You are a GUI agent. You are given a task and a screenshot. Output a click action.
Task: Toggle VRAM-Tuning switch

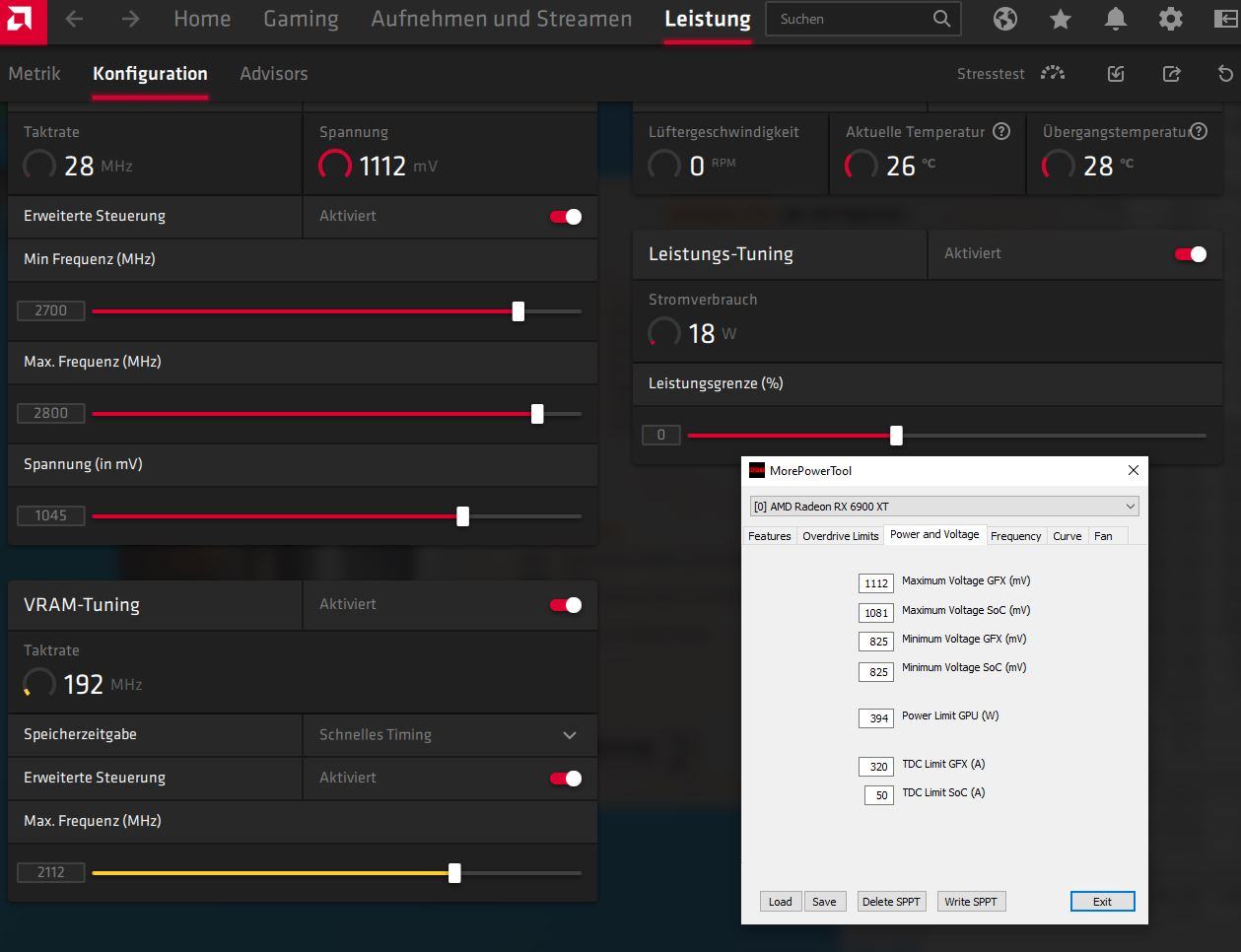(566, 605)
